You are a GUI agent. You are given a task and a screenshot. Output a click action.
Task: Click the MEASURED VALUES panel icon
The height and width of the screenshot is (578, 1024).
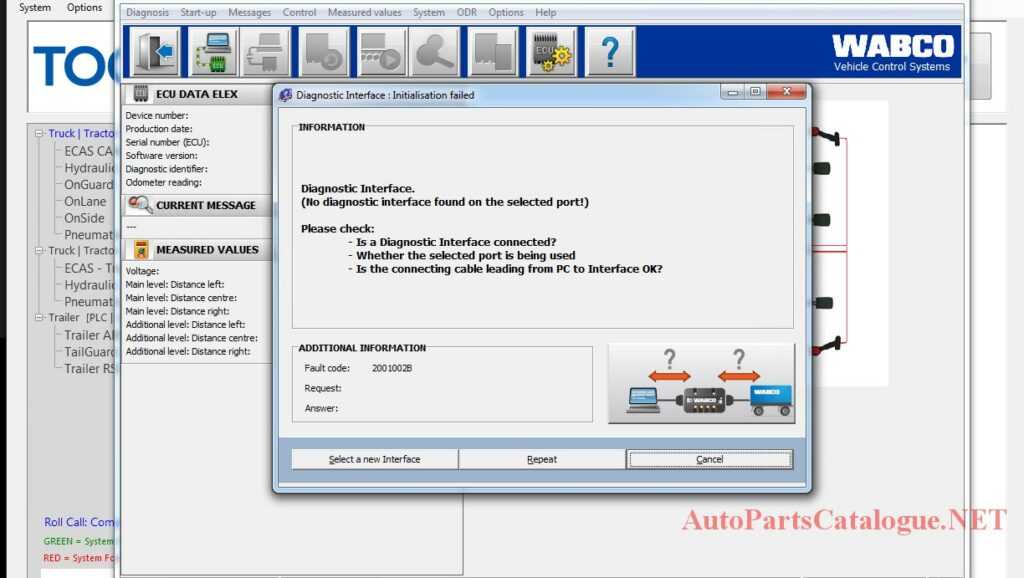(141, 250)
